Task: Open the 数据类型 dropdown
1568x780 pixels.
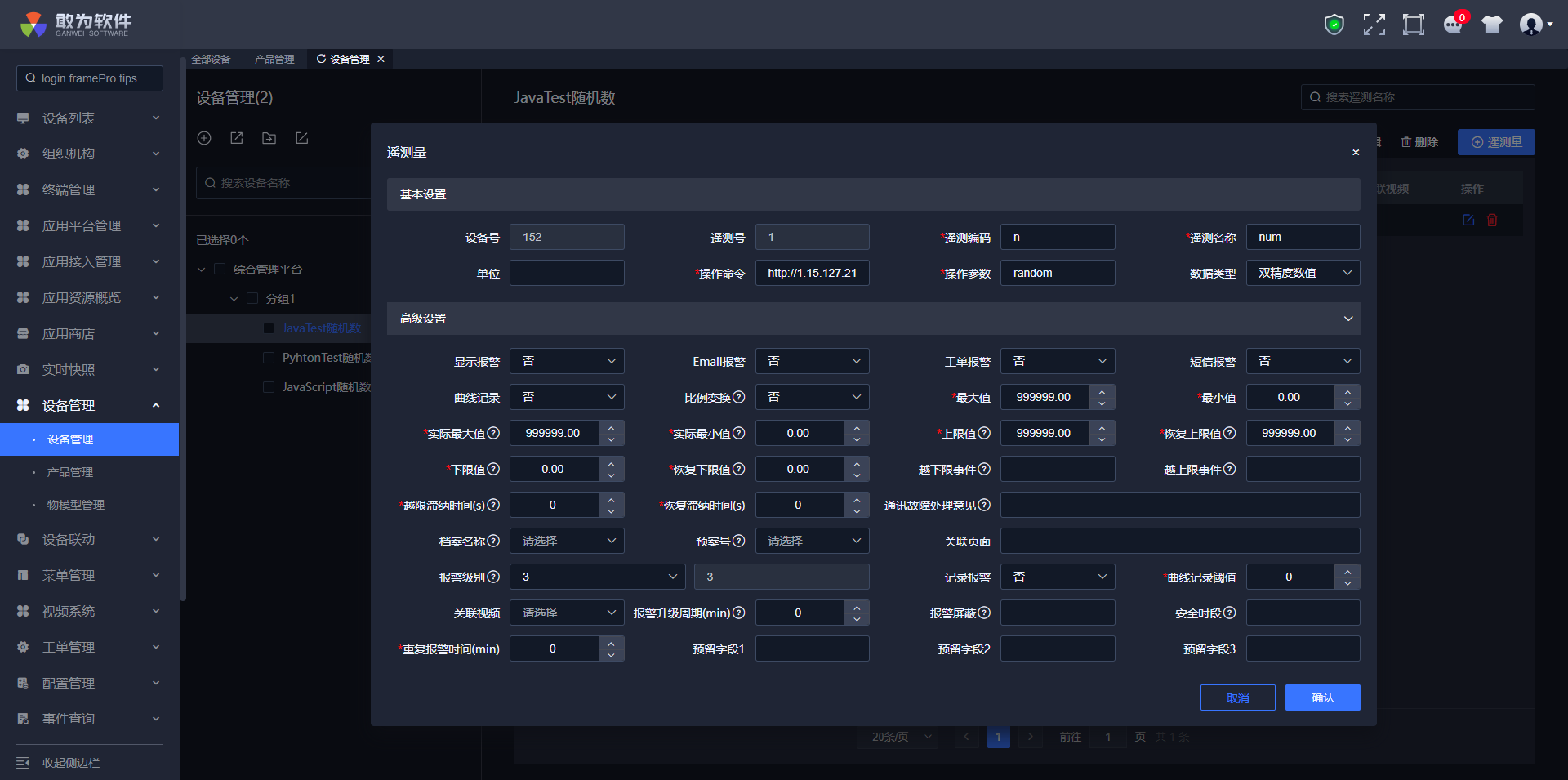Action: [x=1303, y=273]
